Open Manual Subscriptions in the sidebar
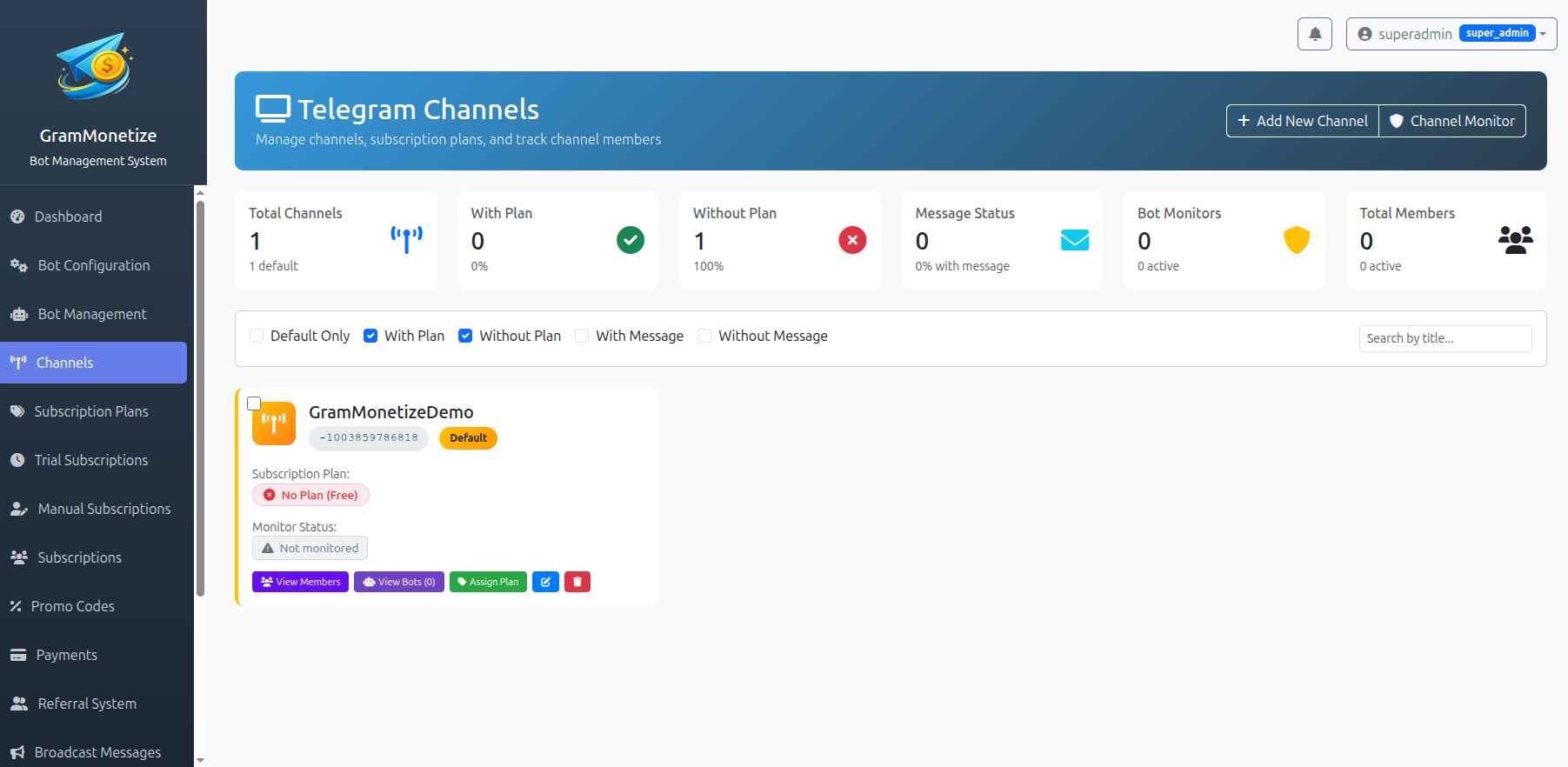This screenshot has width=1568, height=767. (x=94, y=509)
